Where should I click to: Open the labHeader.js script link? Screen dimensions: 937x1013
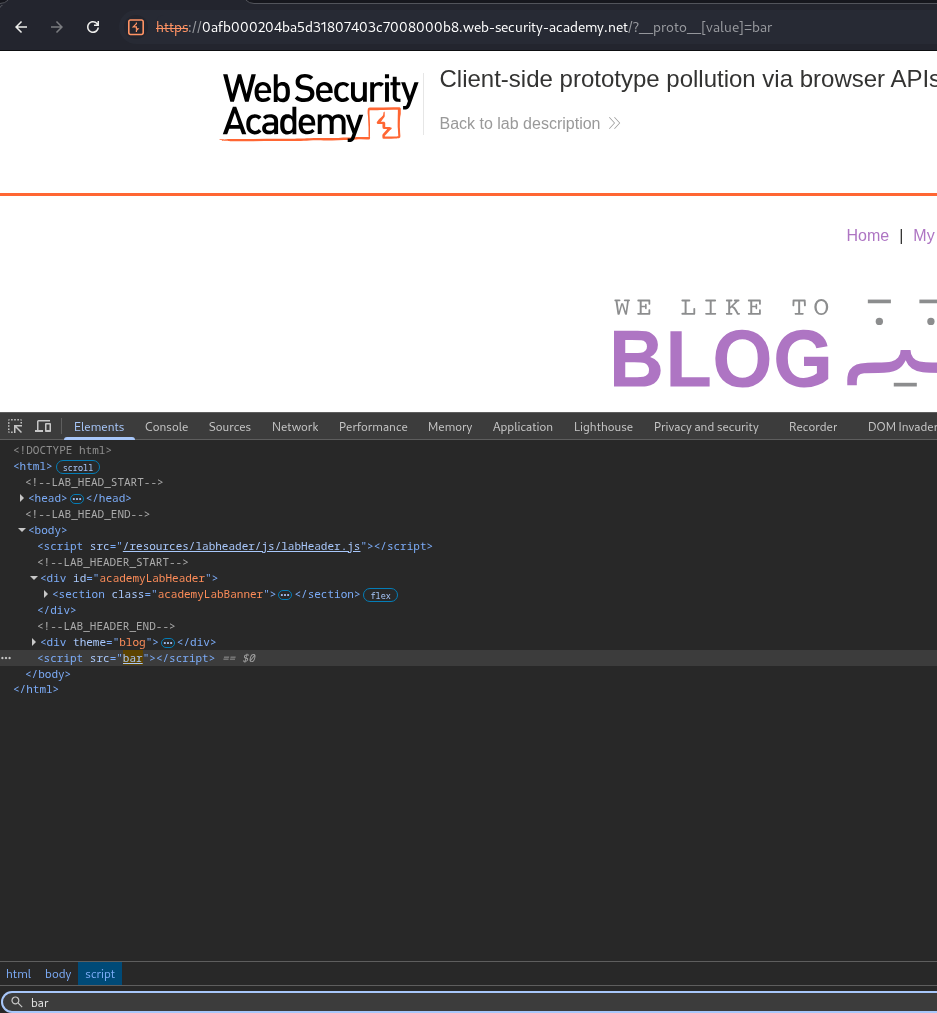pos(241,546)
